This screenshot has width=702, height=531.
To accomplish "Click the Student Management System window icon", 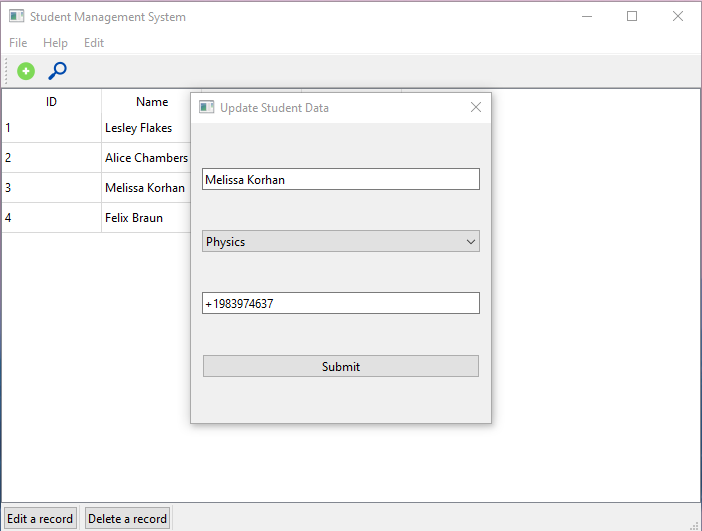I will [x=17, y=17].
